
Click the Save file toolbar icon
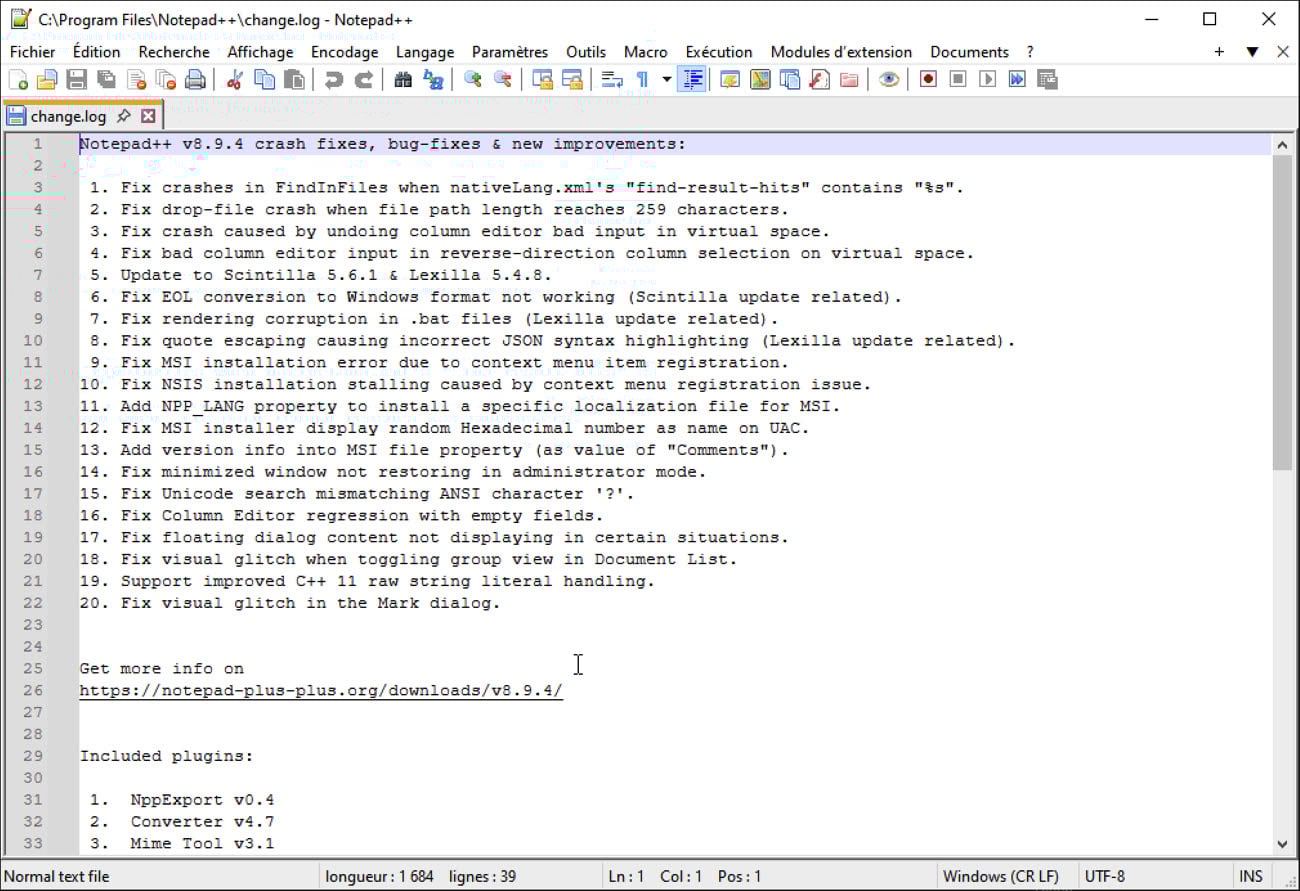(x=76, y=80)
